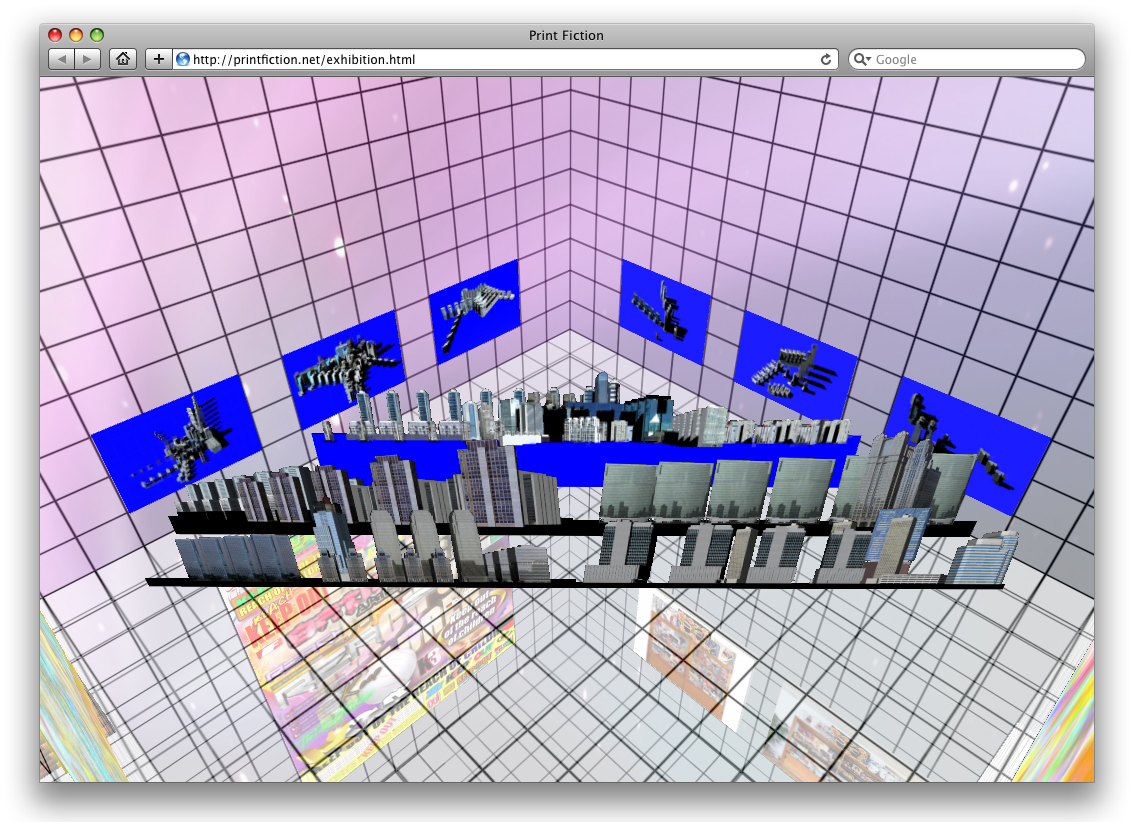Click the globe site icon in address bar
The width and height of the screenshot is (1132, 822).
183,59
